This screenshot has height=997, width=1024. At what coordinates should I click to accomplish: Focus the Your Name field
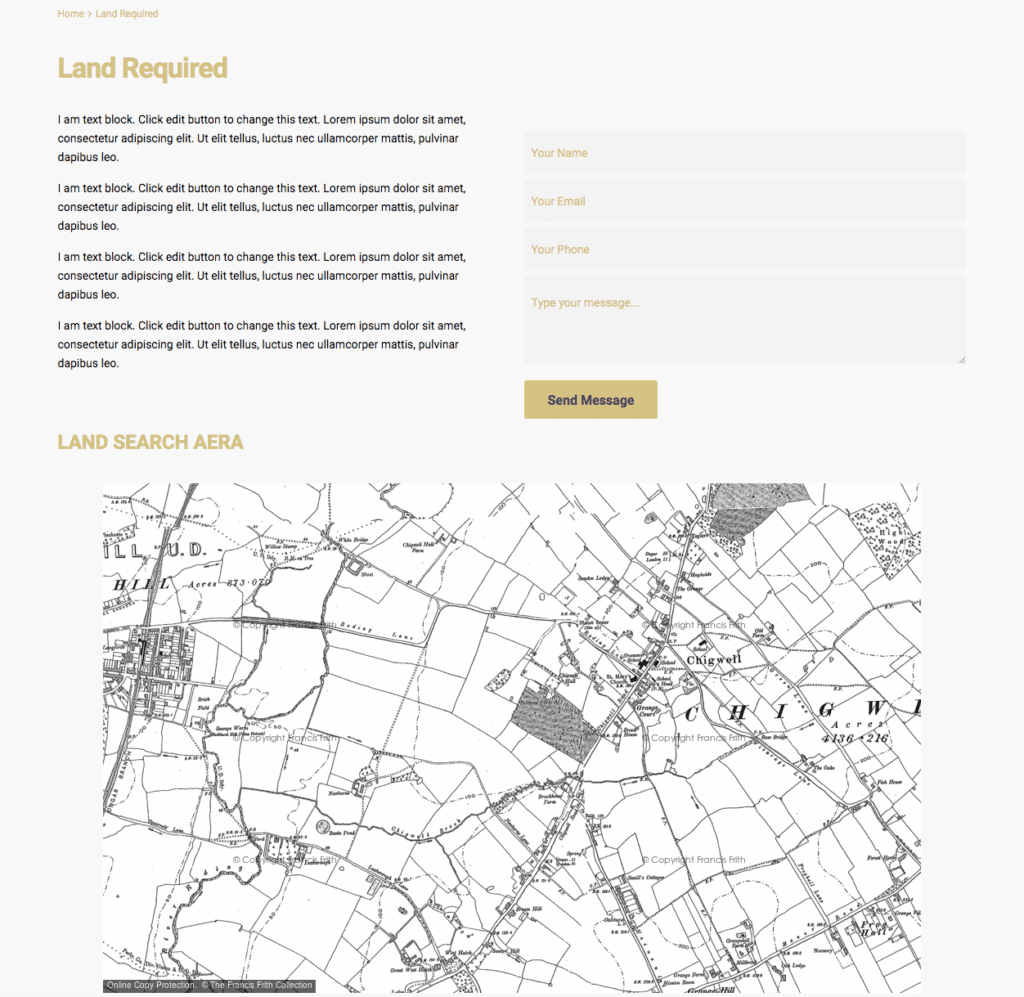744,153
